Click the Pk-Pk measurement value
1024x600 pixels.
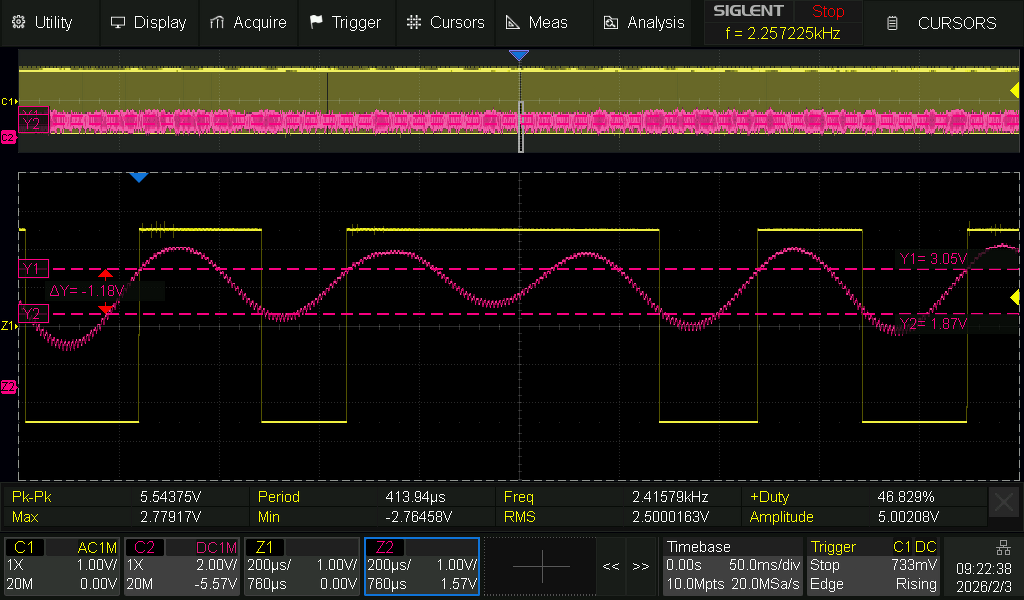click(170, 497)
